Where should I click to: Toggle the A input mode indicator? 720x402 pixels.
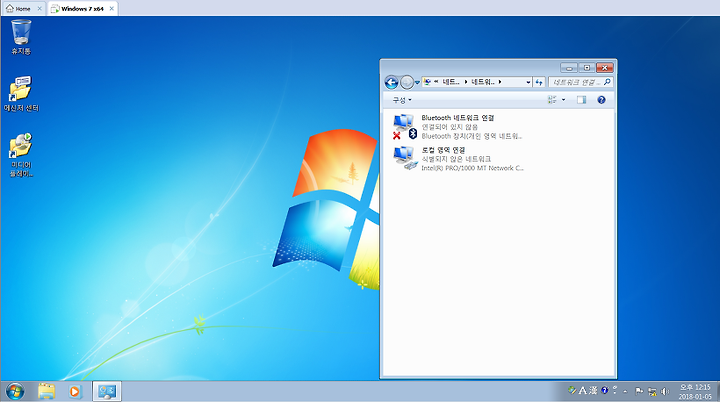click(582, 391)
